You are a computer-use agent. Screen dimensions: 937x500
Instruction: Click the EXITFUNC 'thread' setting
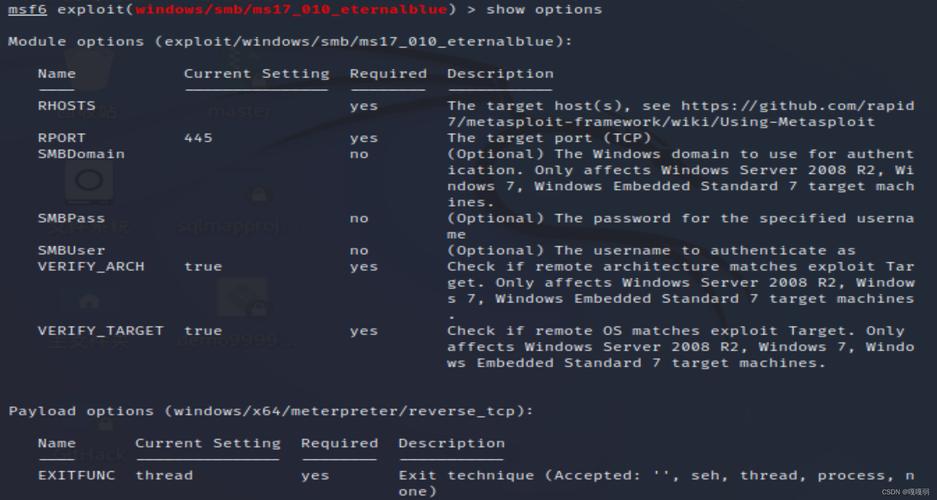(x=164, y=475)
